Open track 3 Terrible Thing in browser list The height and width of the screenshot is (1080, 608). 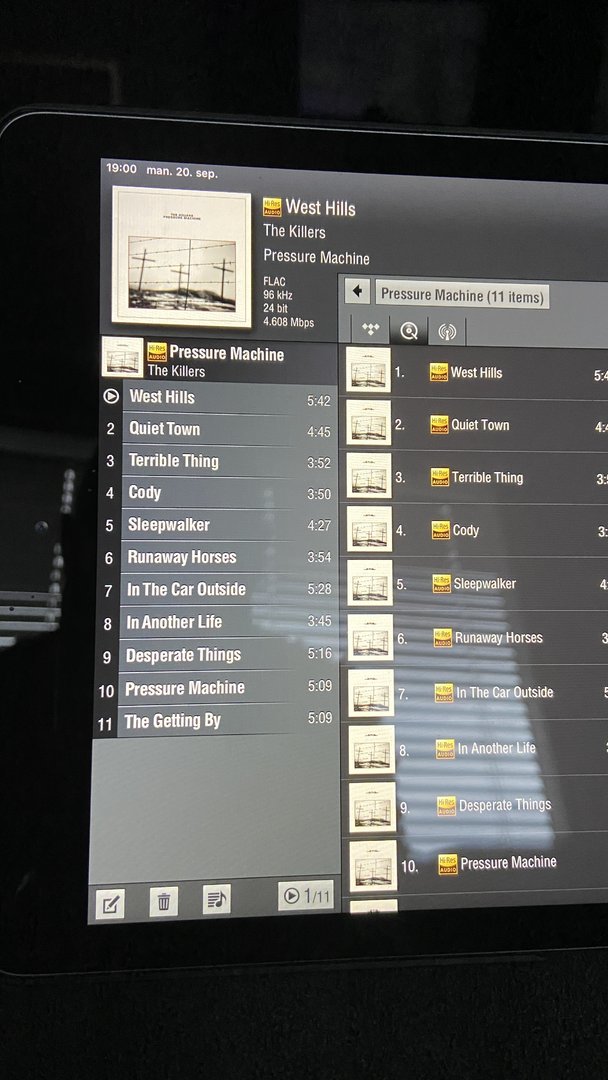(x=476, y=477)
